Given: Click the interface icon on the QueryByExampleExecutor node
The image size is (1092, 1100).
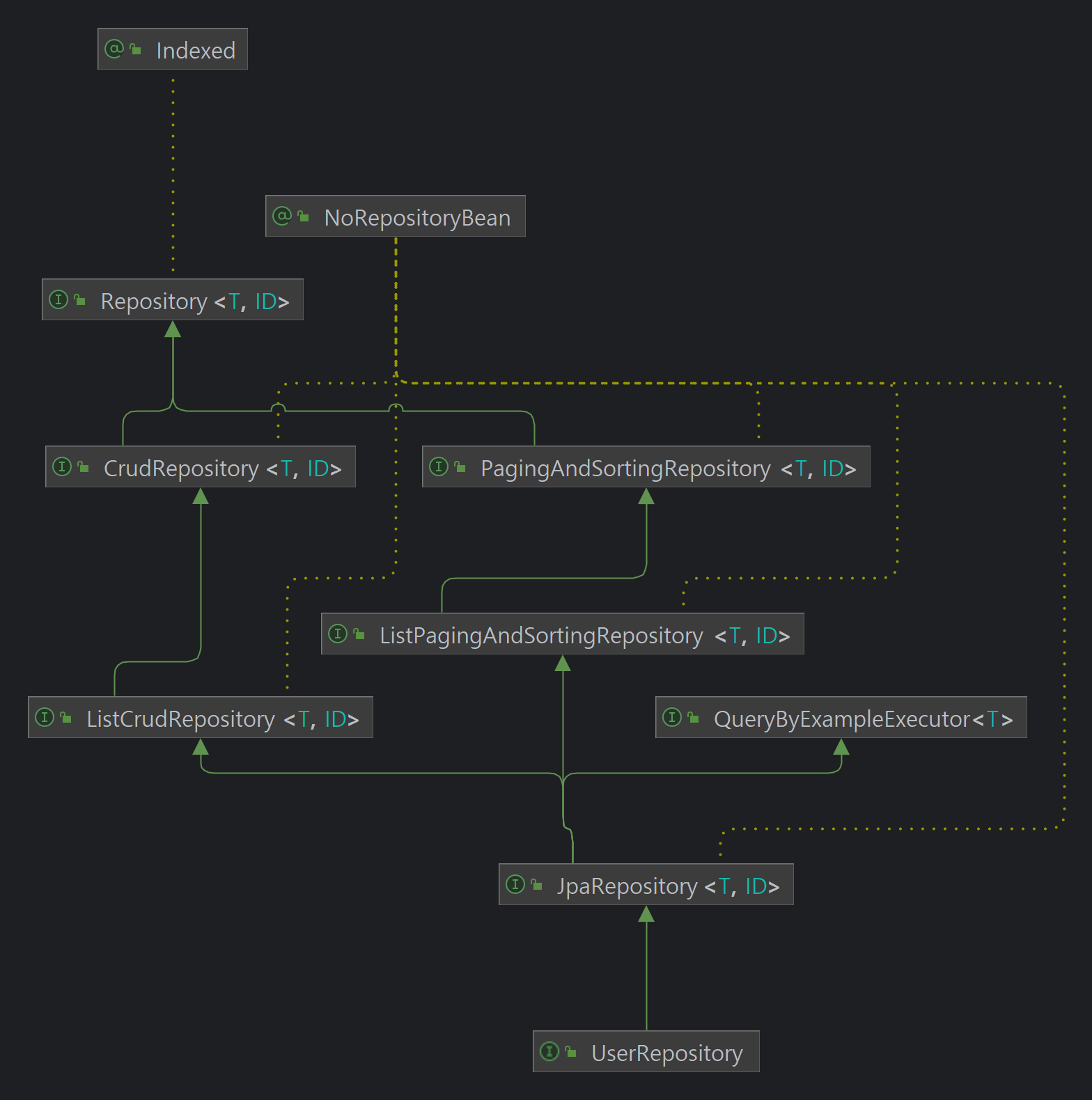Looking at the screenshot, I should pyautogui.click(x=672, y=717).
